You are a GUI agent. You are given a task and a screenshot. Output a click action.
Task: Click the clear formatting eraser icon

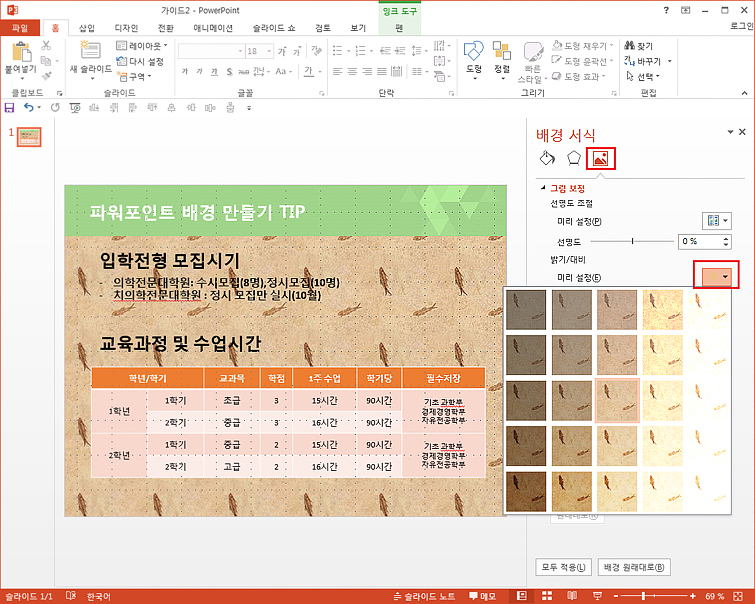click(x=316, y=50)
